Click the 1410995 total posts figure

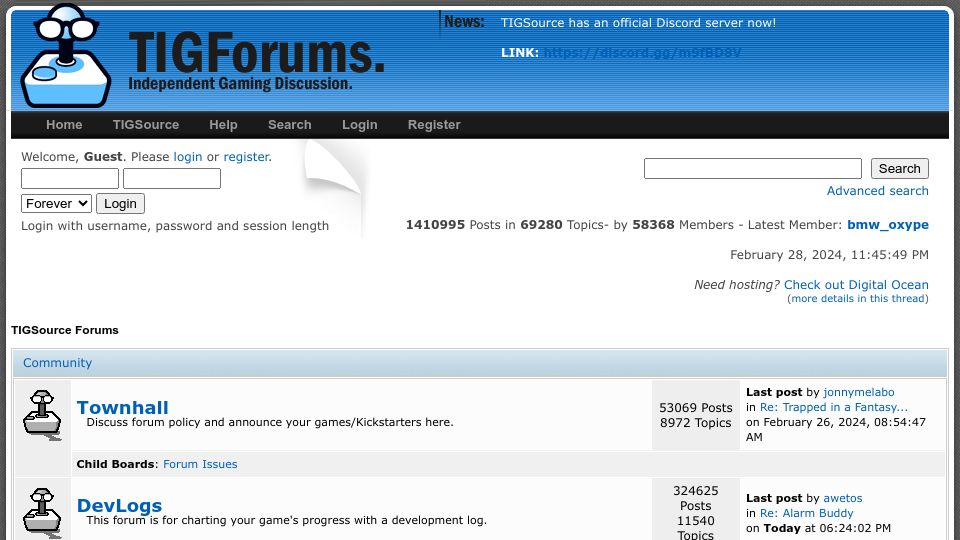pos(435,225)
